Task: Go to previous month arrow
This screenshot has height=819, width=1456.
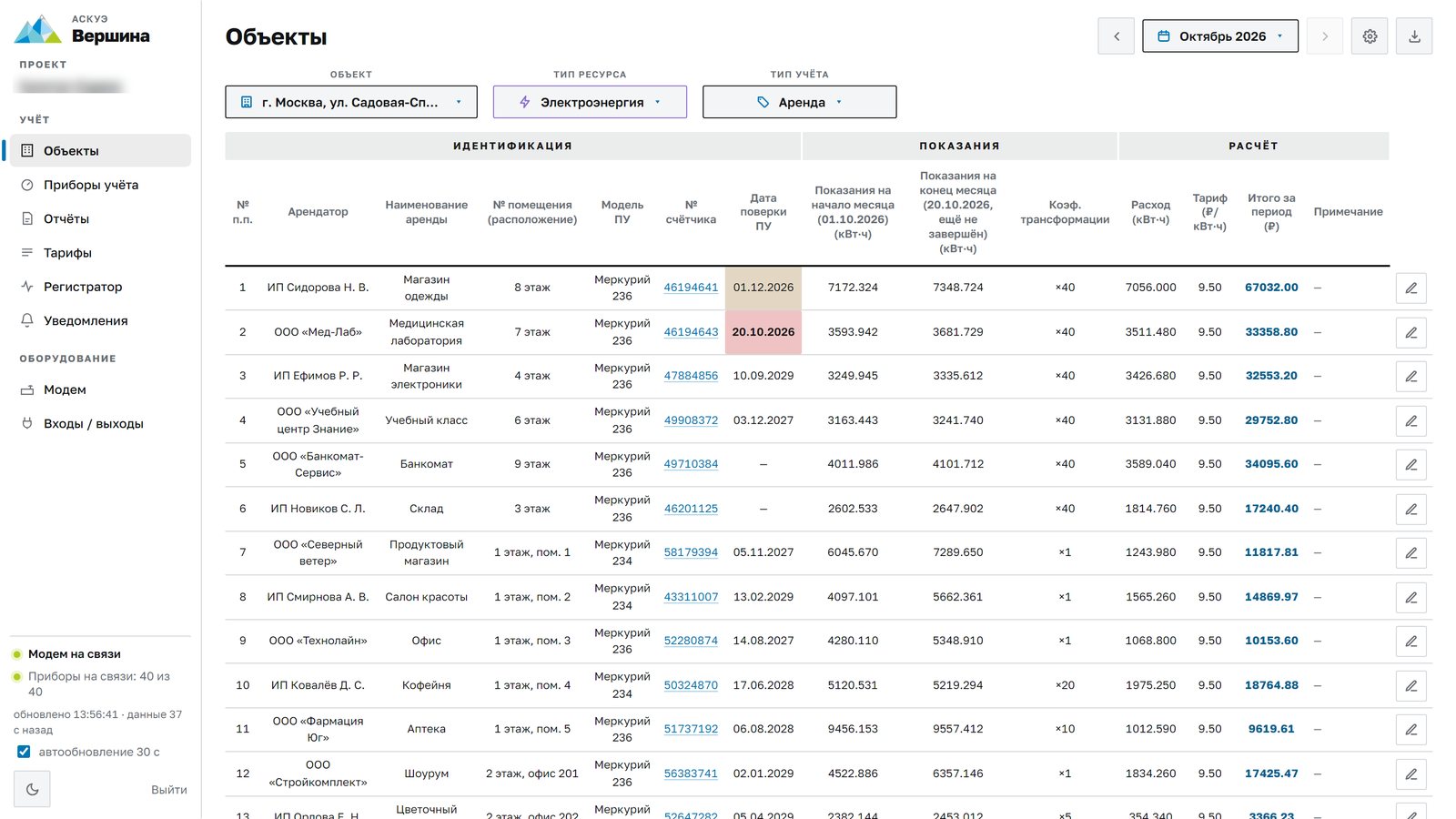Action: pyautogui.click(x=1117, y=36)
